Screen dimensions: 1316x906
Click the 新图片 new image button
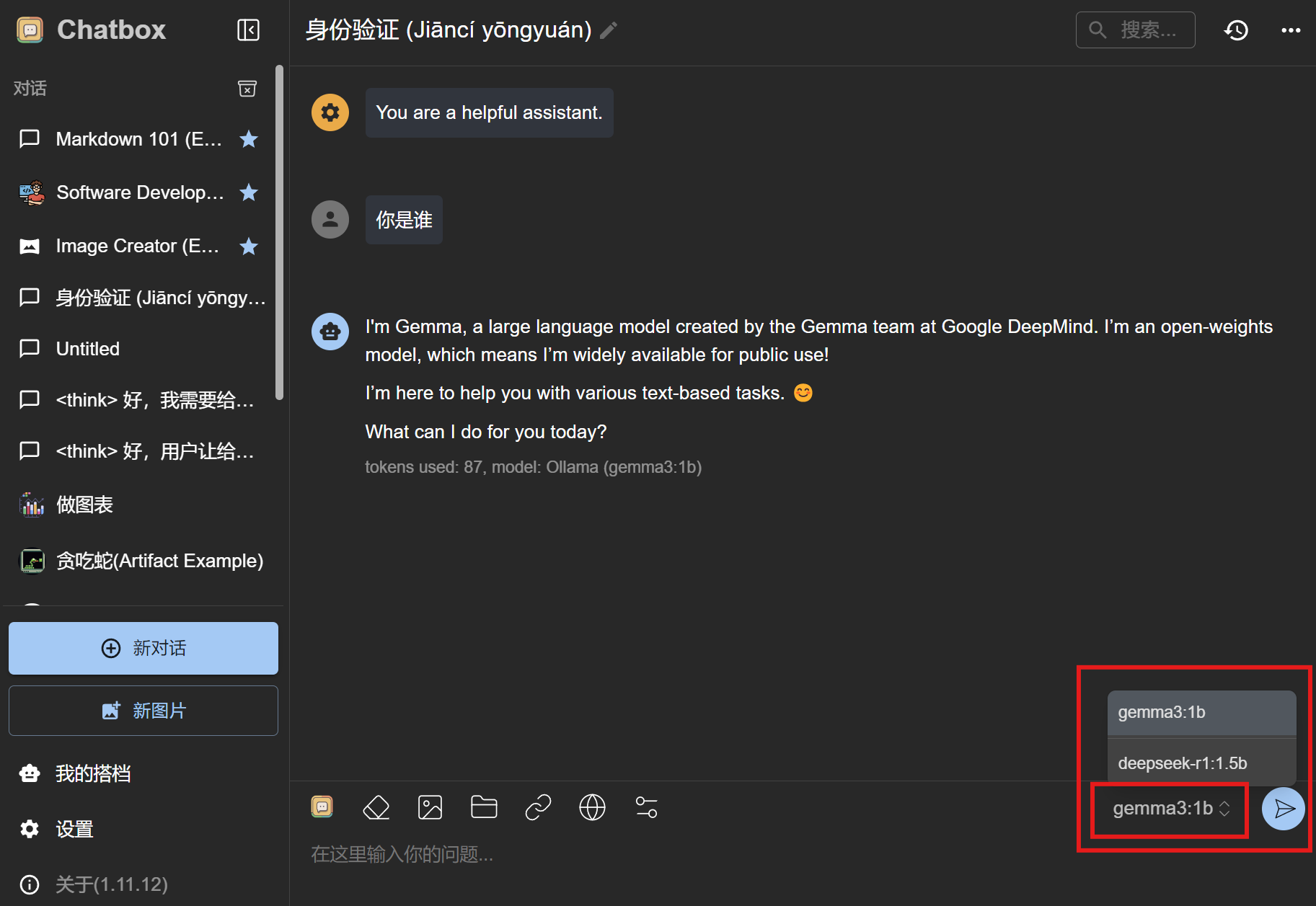click(x=143, y=711)
